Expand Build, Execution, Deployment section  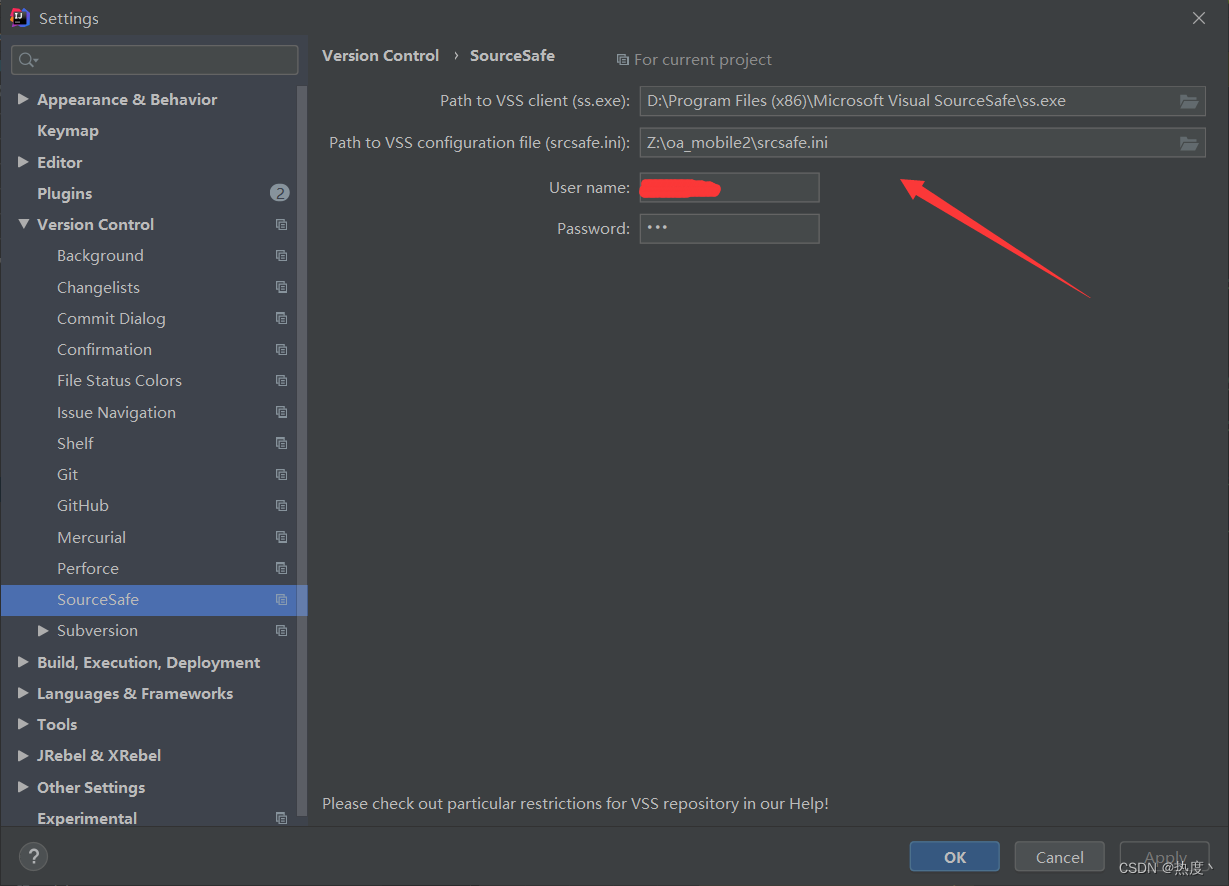click(x=23, y=662)
